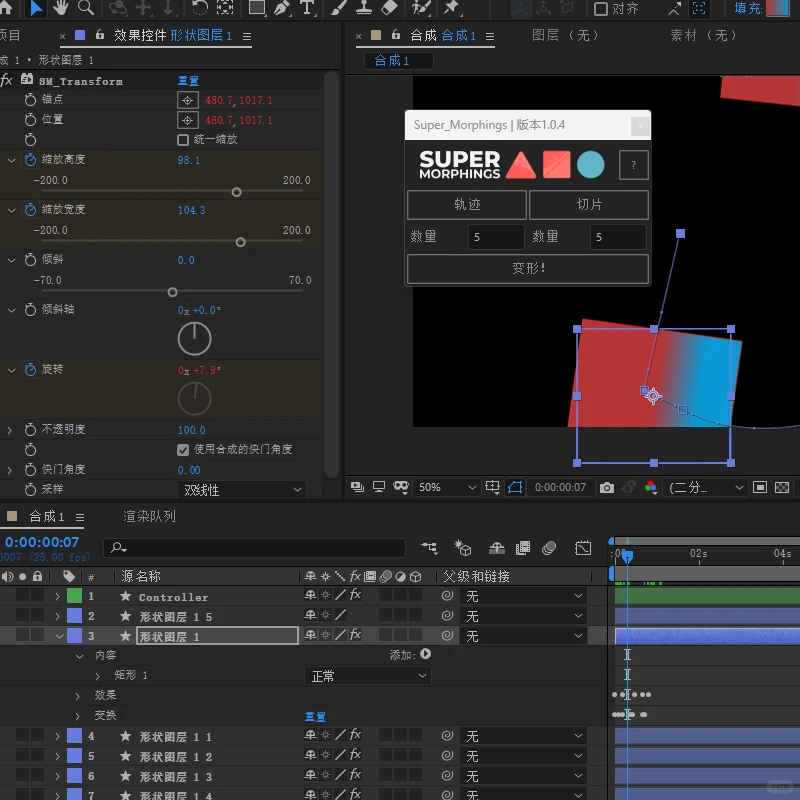This screenshot has width=800, height=800.
Task: Open the viewer 50% magnification dropdown
Action: (x=446, y=487)
